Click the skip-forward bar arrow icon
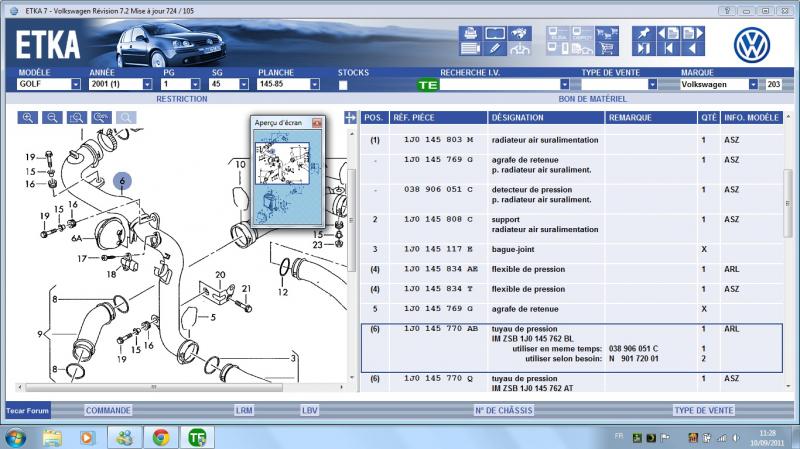The width and height of the screenshot is (800, 449). pos(643,48)
